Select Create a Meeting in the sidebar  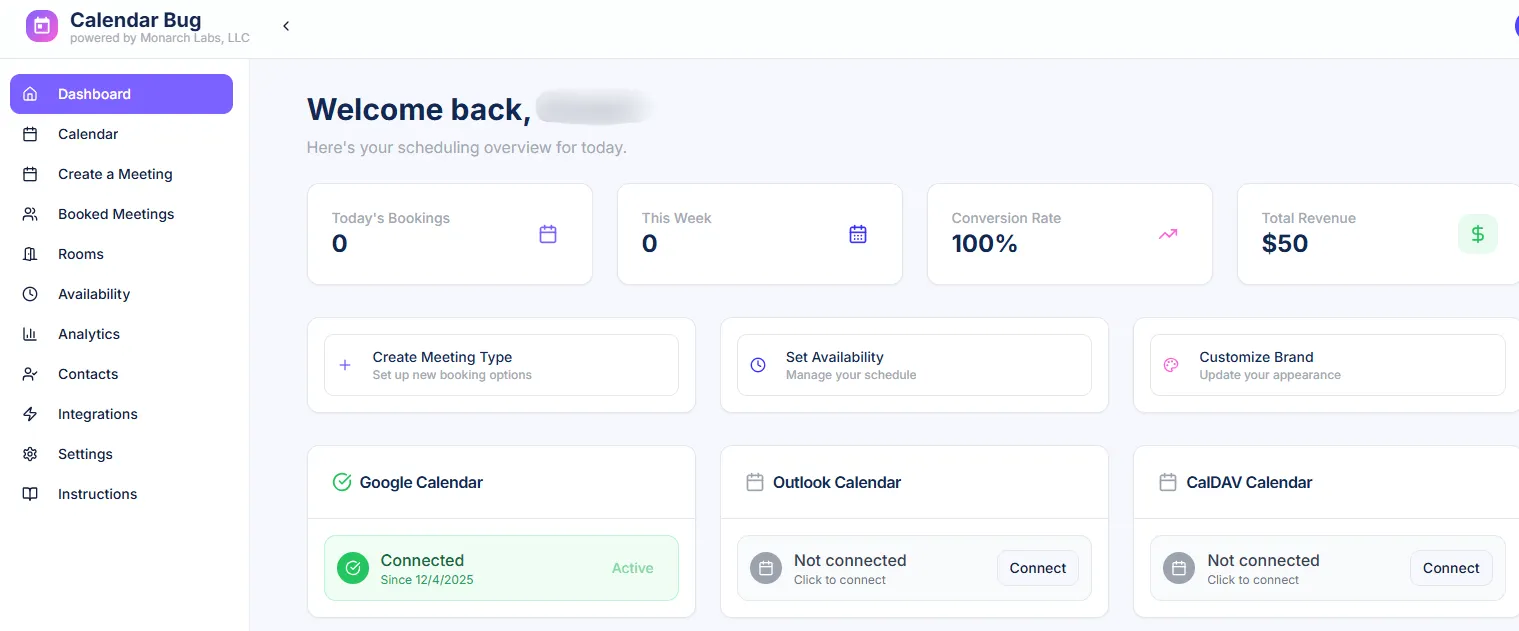tap(113, 173)
